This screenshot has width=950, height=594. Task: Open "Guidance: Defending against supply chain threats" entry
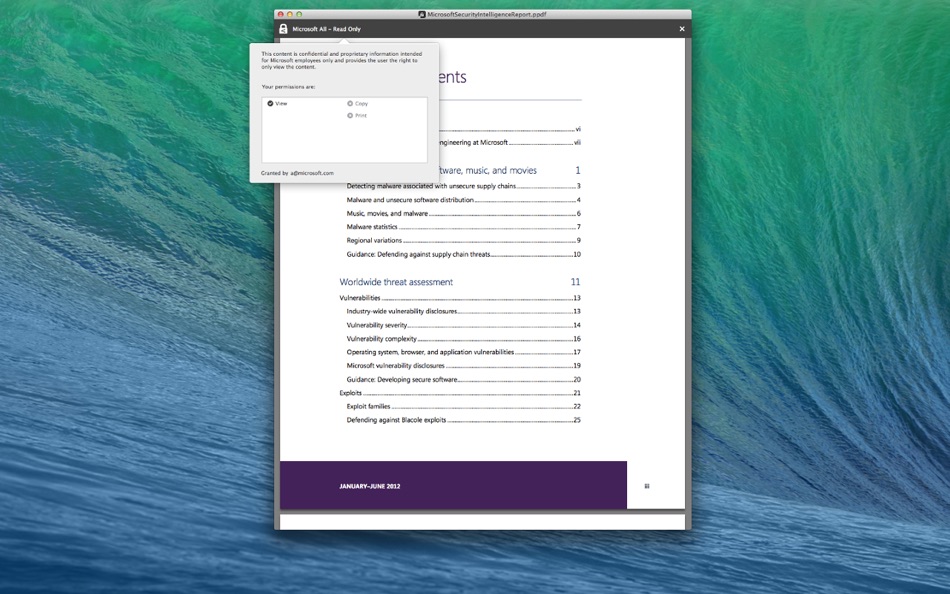click(x=463, y=254)
